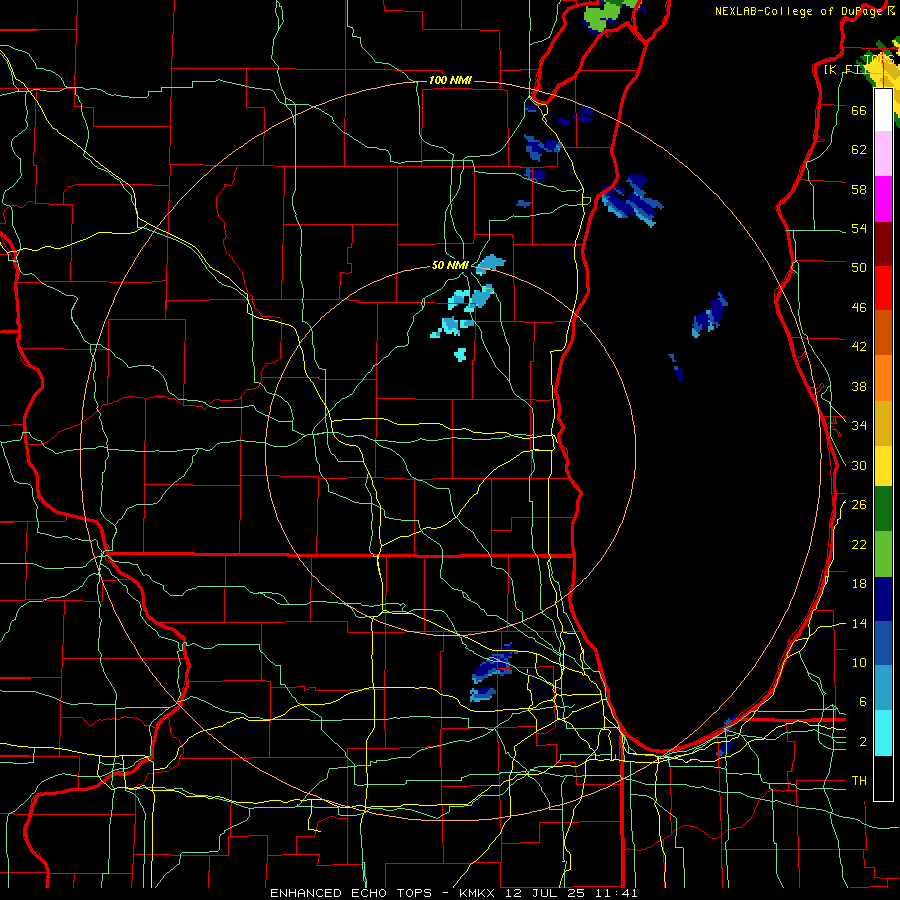Click the '50' scale label
Viewport: 900px width, 900px height.
(x=859, y=267)
